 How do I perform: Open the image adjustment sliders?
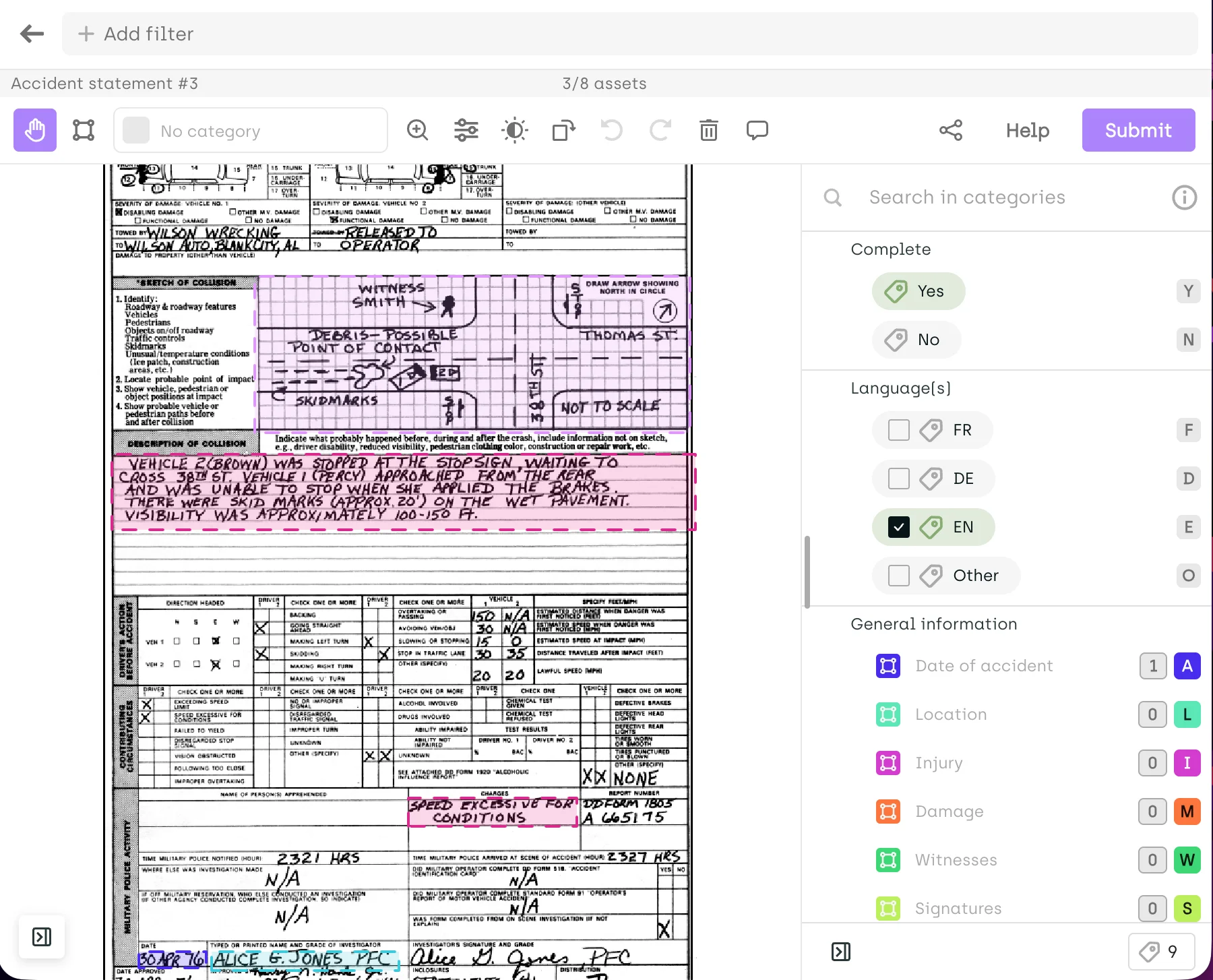[466, 130]
